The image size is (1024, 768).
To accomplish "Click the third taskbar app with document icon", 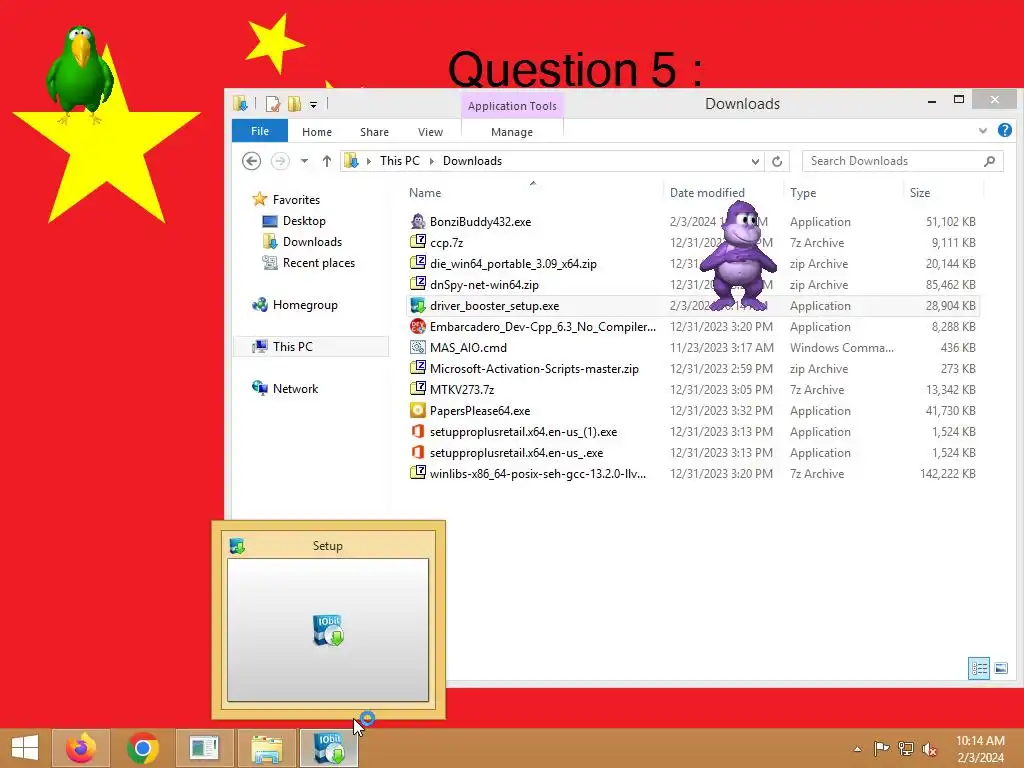I will pyautogui.click(x=204, y=748).
